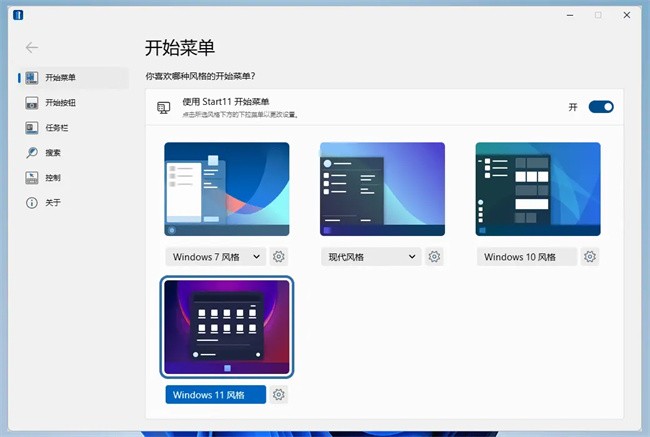This screenshot has height=437, width=650.
Task: Open the 开始按钮 settings page
Action: (x=60, y=103)
